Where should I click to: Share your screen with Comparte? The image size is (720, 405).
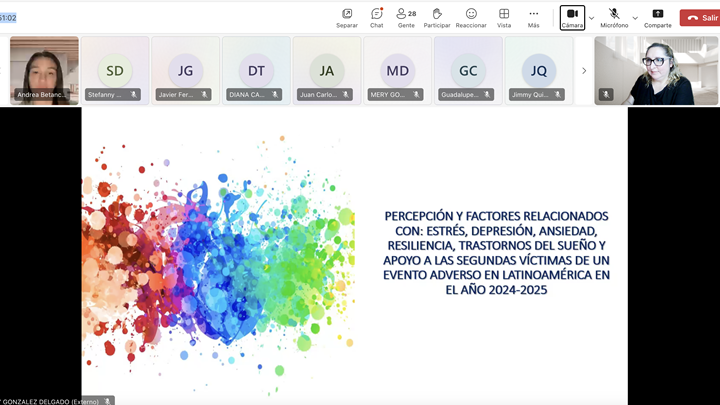tap(657, 15)
